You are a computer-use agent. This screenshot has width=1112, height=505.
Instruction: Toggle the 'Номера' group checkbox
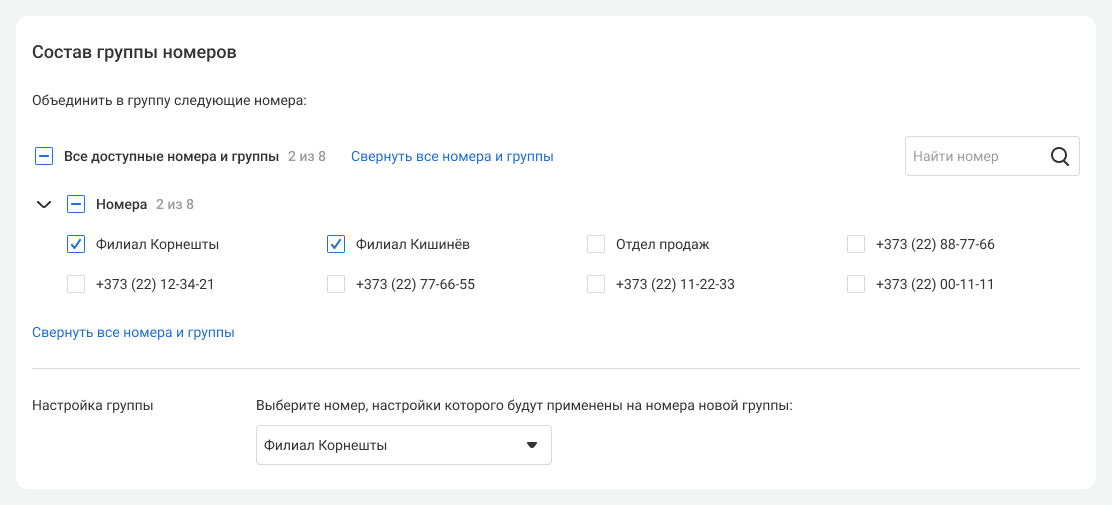tap(76, 204)
